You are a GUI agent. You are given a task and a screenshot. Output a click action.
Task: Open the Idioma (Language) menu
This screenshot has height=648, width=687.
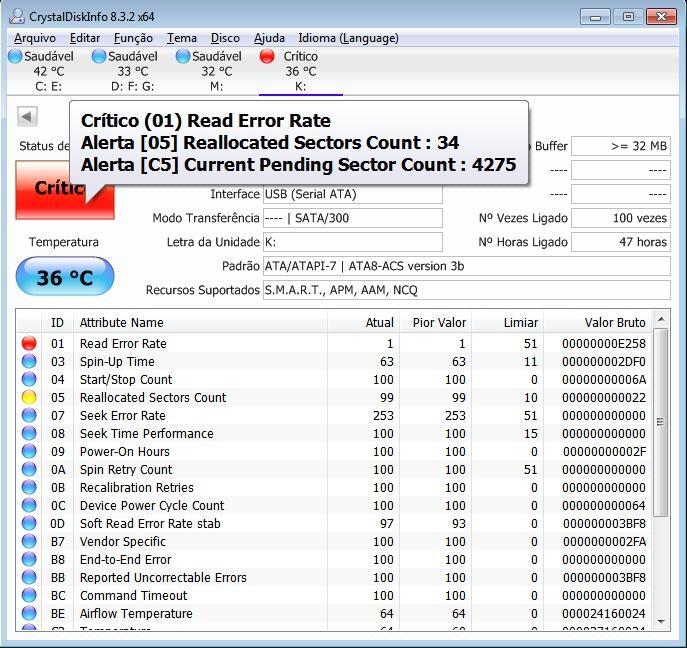point(348,38)
